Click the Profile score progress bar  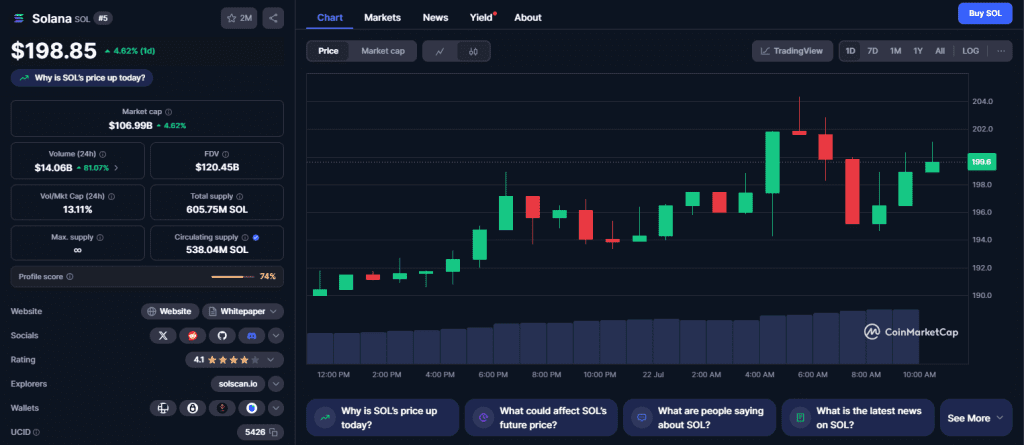pyautogui.click(x=232, y=277)
